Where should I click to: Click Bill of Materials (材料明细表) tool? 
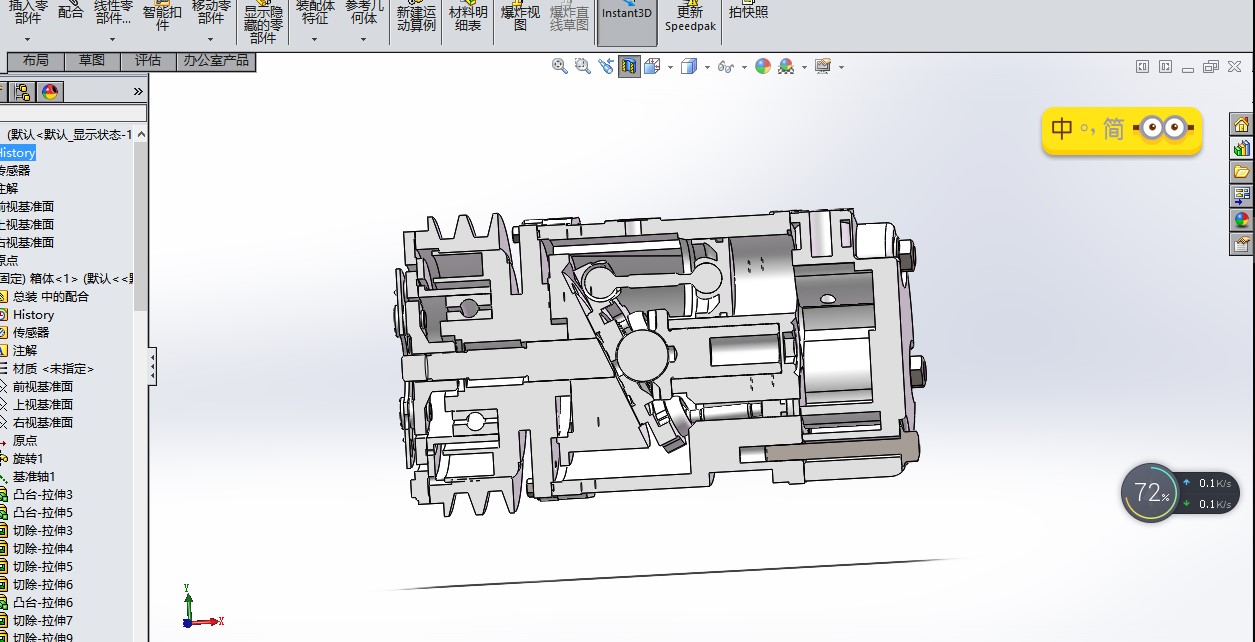(x=468, y=18)
